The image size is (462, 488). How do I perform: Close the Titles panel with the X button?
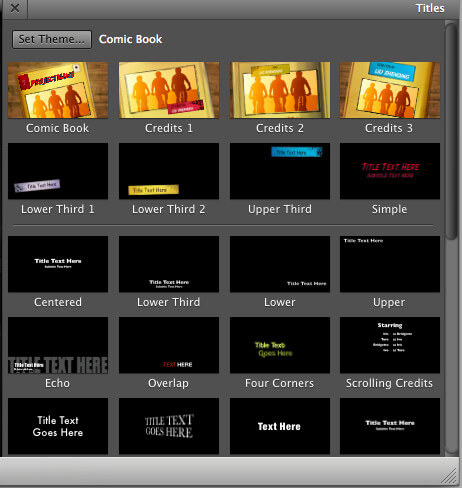15,8
